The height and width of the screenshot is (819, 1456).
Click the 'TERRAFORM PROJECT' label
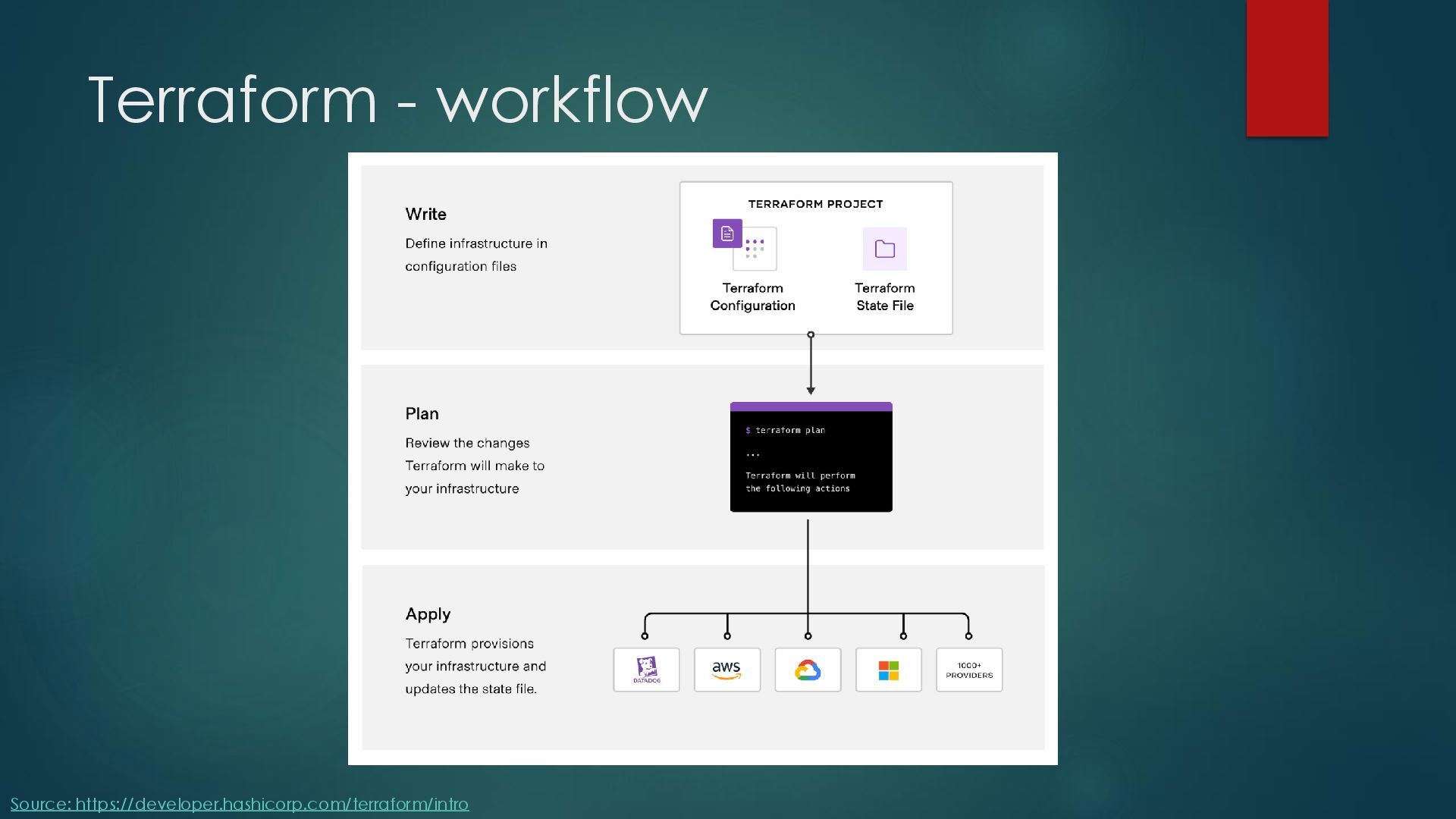coord(816,204)
